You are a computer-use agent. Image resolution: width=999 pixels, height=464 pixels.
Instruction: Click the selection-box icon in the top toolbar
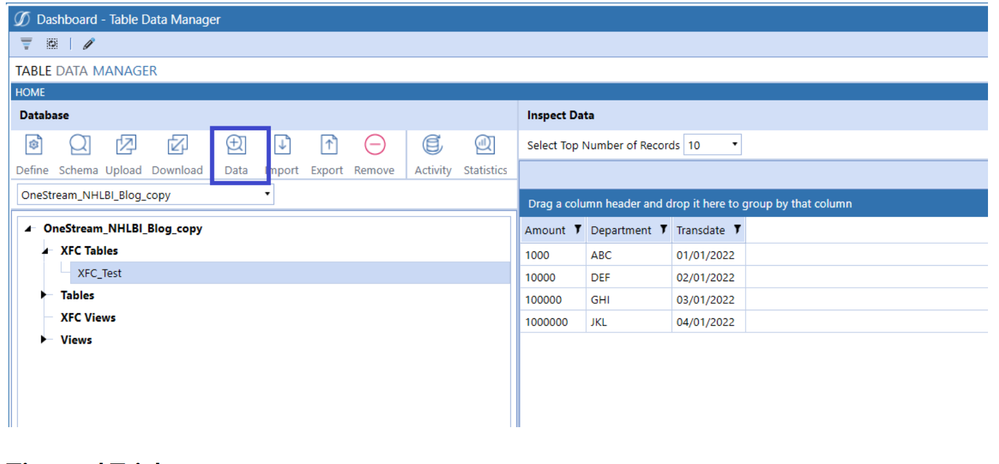(x=52, y=43)
